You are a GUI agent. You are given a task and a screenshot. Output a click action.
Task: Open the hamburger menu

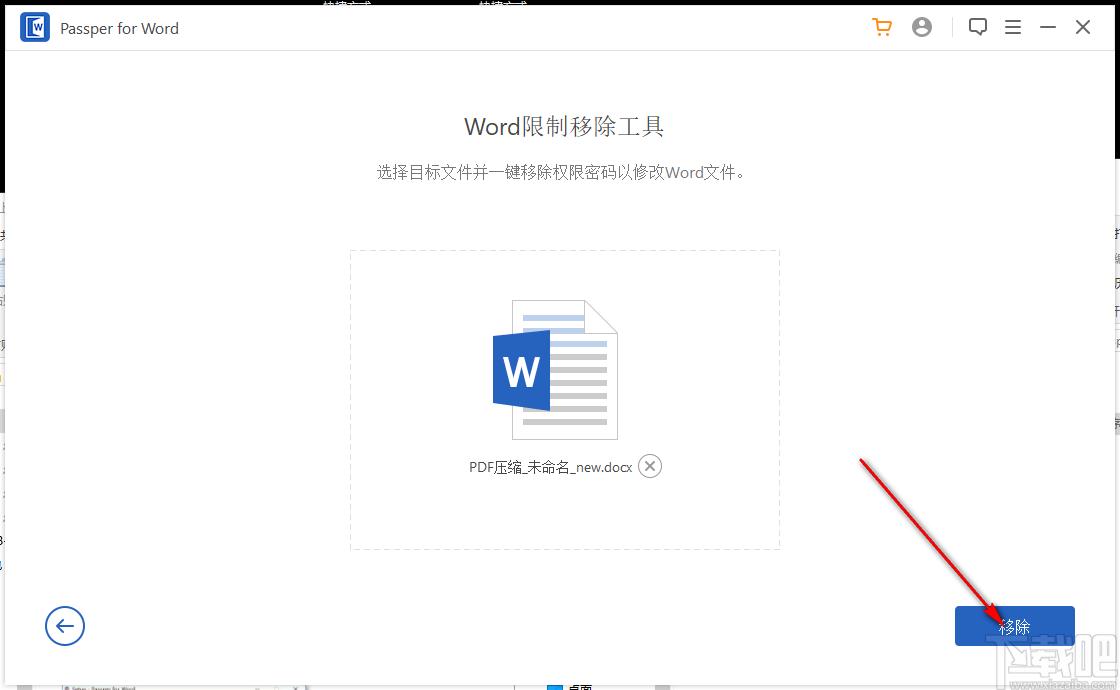pos(1013,27)
